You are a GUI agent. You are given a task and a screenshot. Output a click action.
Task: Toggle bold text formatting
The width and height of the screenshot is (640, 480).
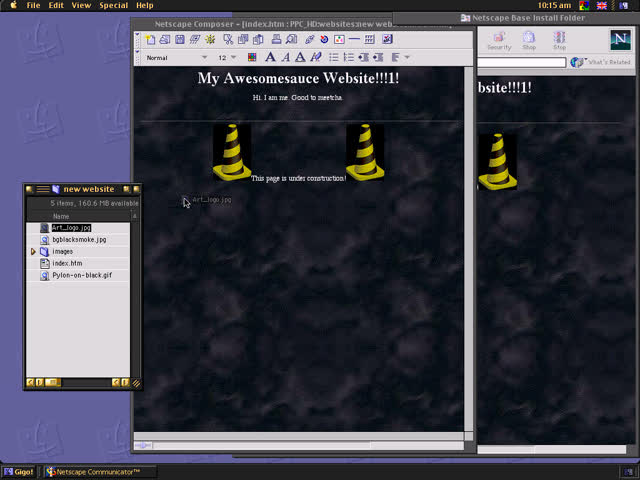270,57
